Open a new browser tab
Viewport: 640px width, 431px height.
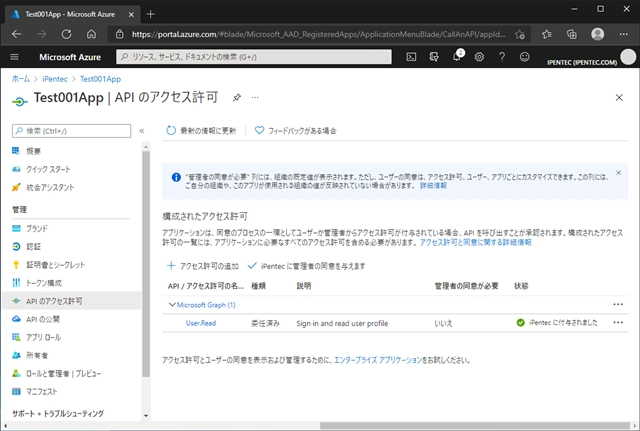click(x=151, y=14)
